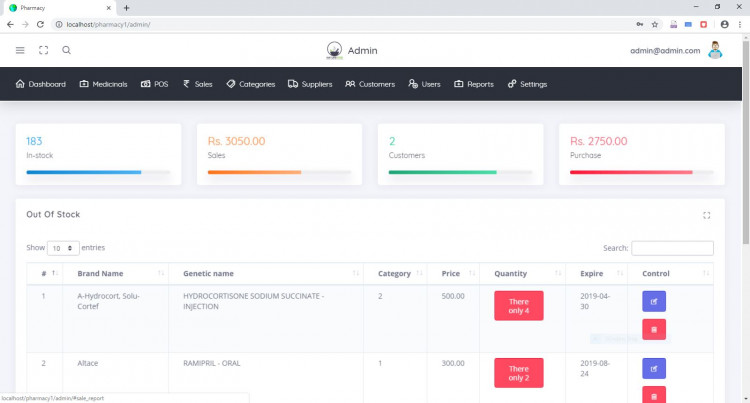Sort table by Quantity column

(x=522, y=273)
